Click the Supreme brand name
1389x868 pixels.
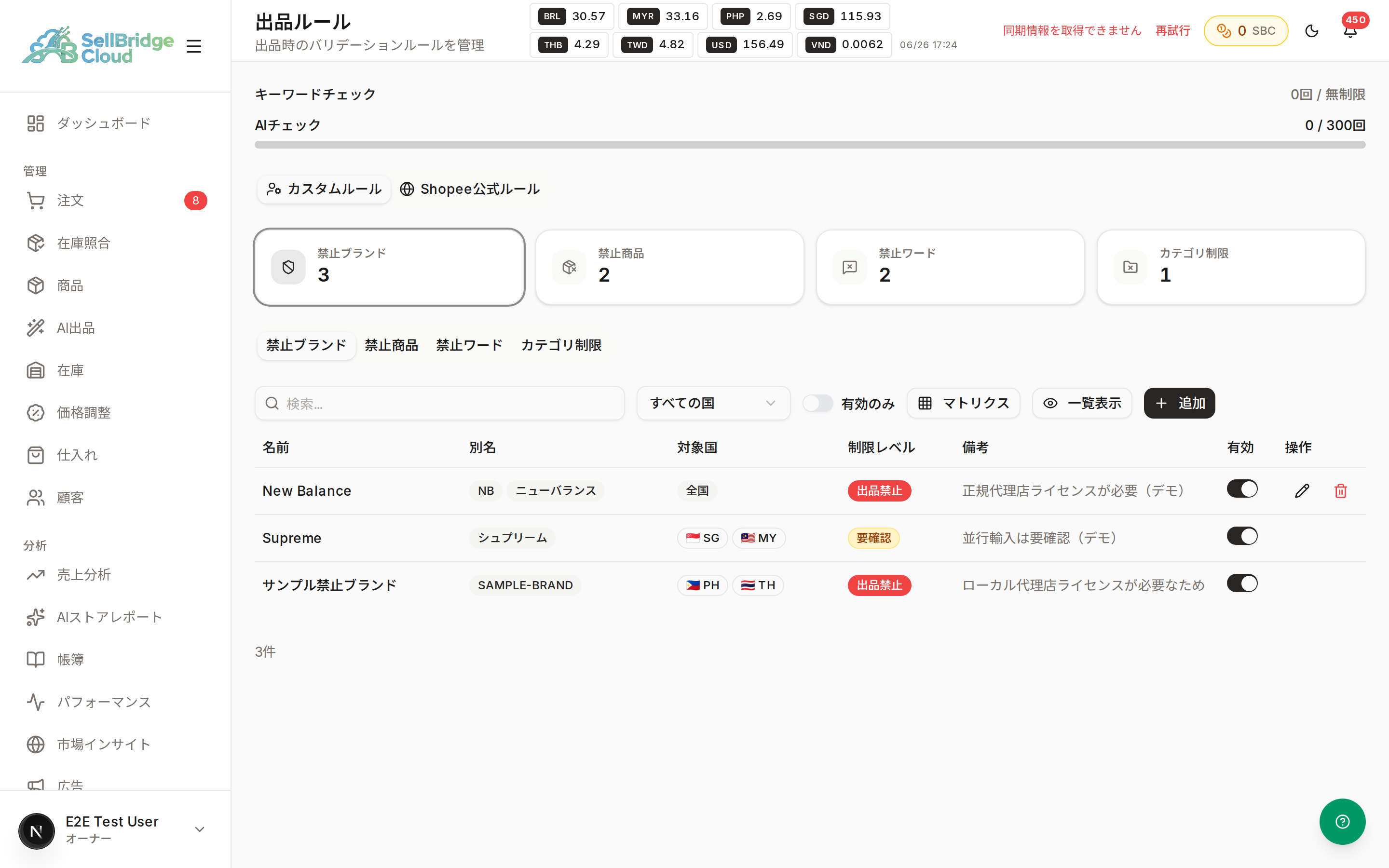292,538
